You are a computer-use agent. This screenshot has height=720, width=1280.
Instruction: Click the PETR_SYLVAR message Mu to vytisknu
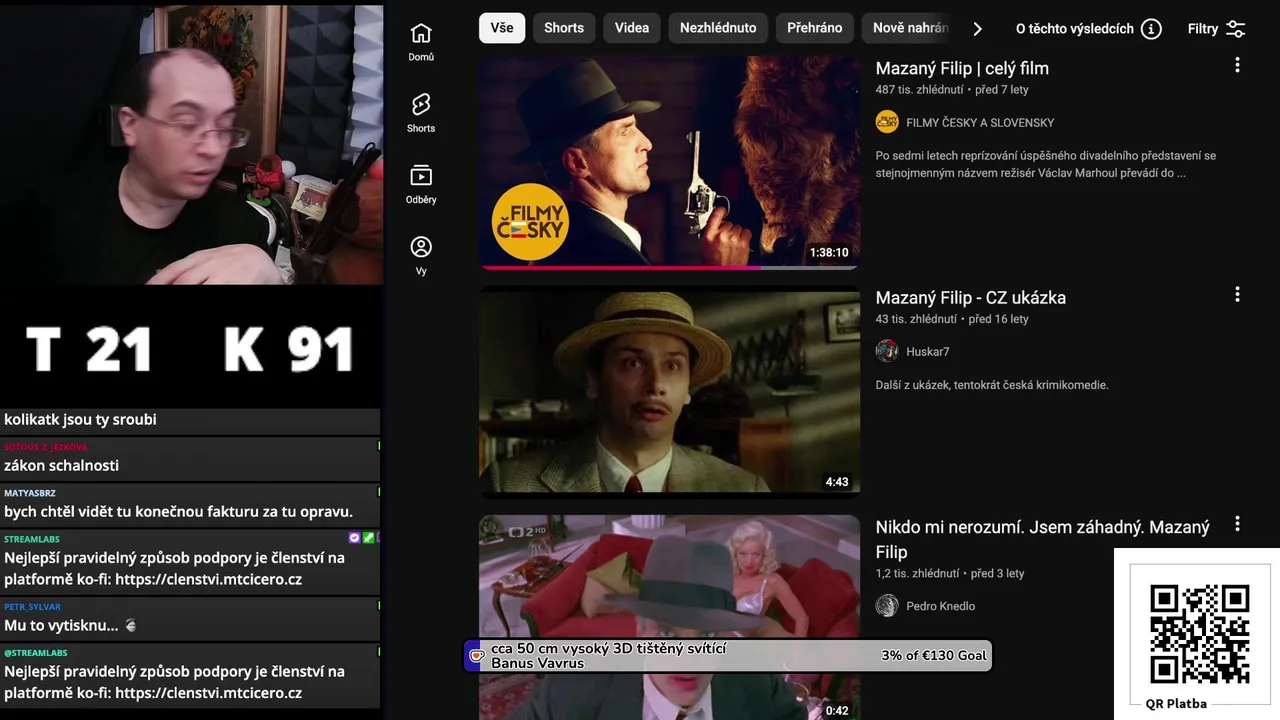pyautogui.click(x=190, y=618)
